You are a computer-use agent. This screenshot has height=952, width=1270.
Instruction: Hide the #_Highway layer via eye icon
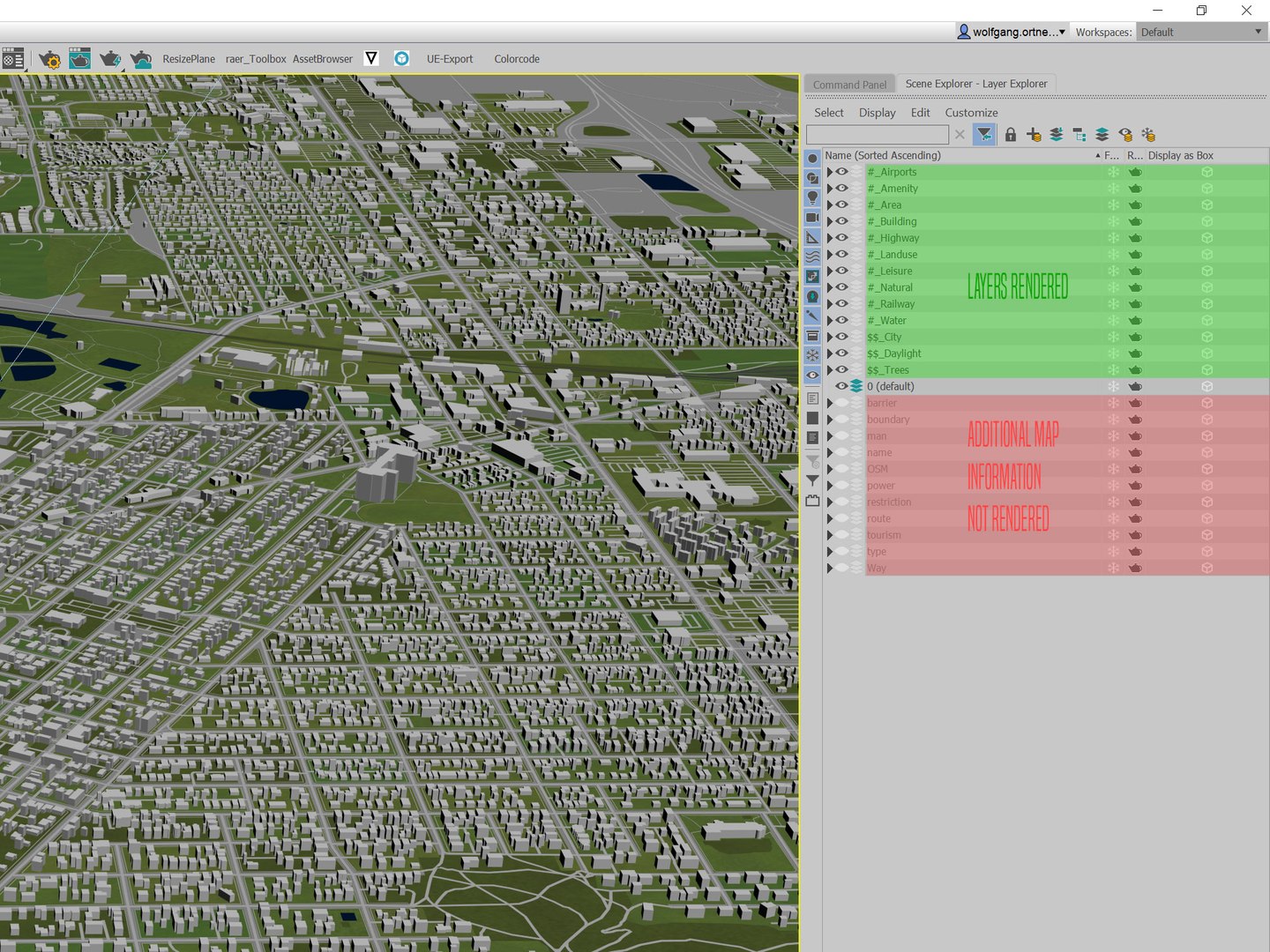(x=842, y=238)
